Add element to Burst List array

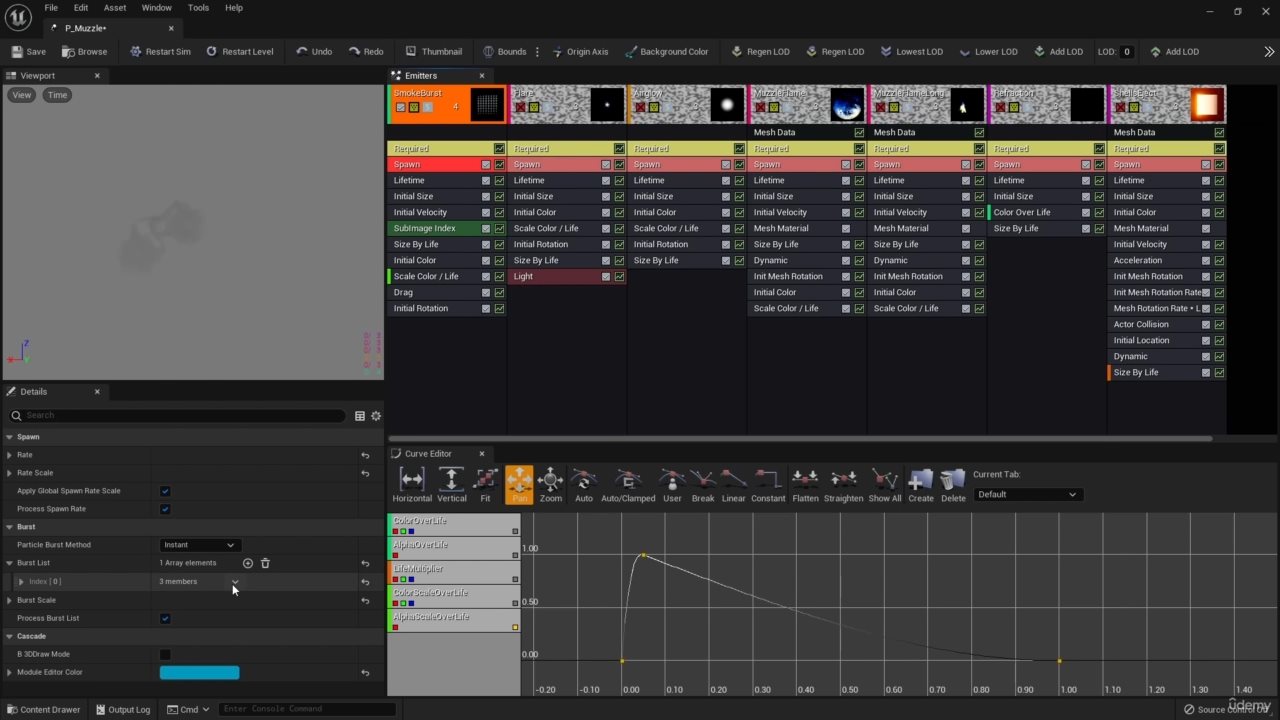(248, 563)
